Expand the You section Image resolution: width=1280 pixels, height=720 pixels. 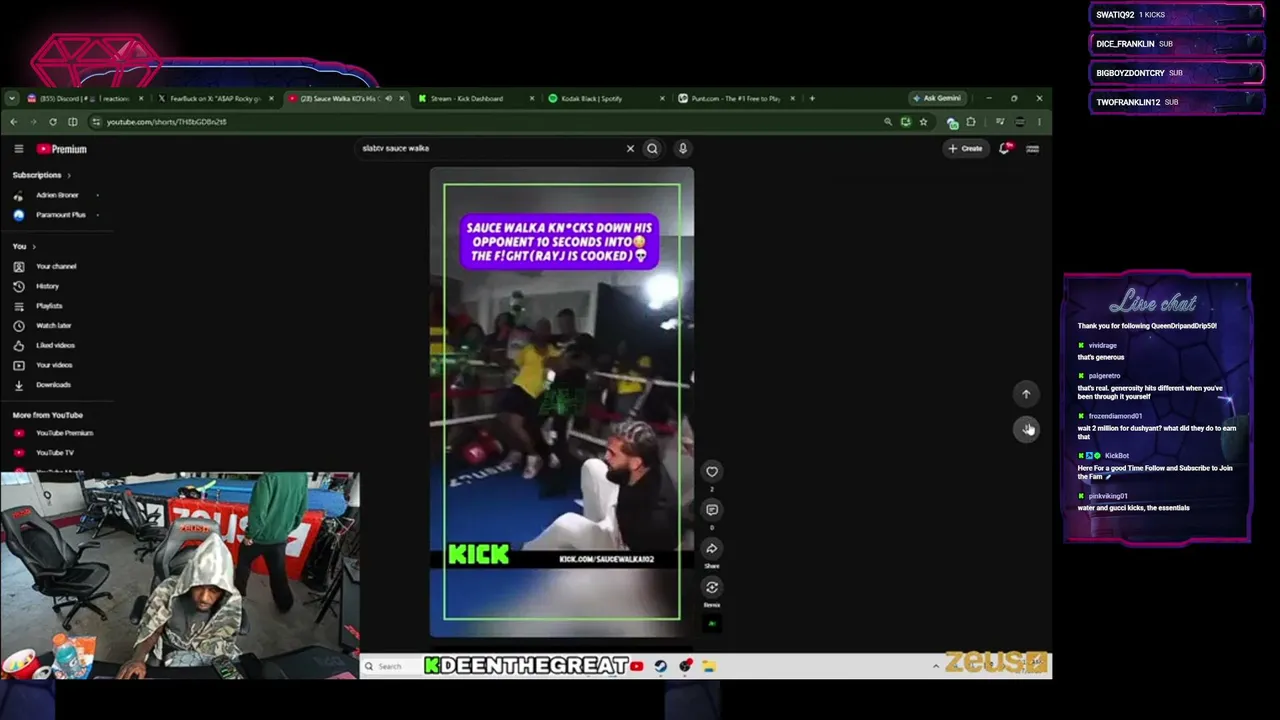click(24, 246)
